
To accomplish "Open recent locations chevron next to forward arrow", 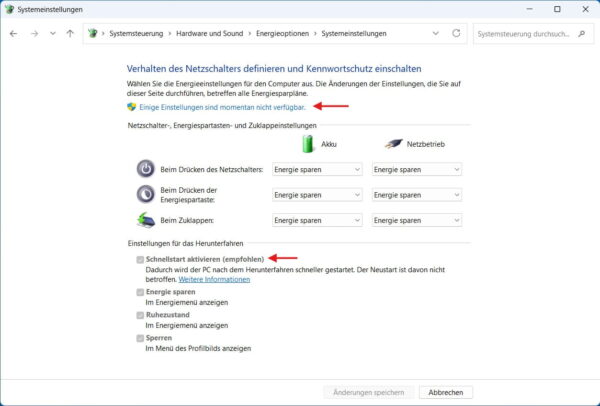I will click(x=53, y=34).
